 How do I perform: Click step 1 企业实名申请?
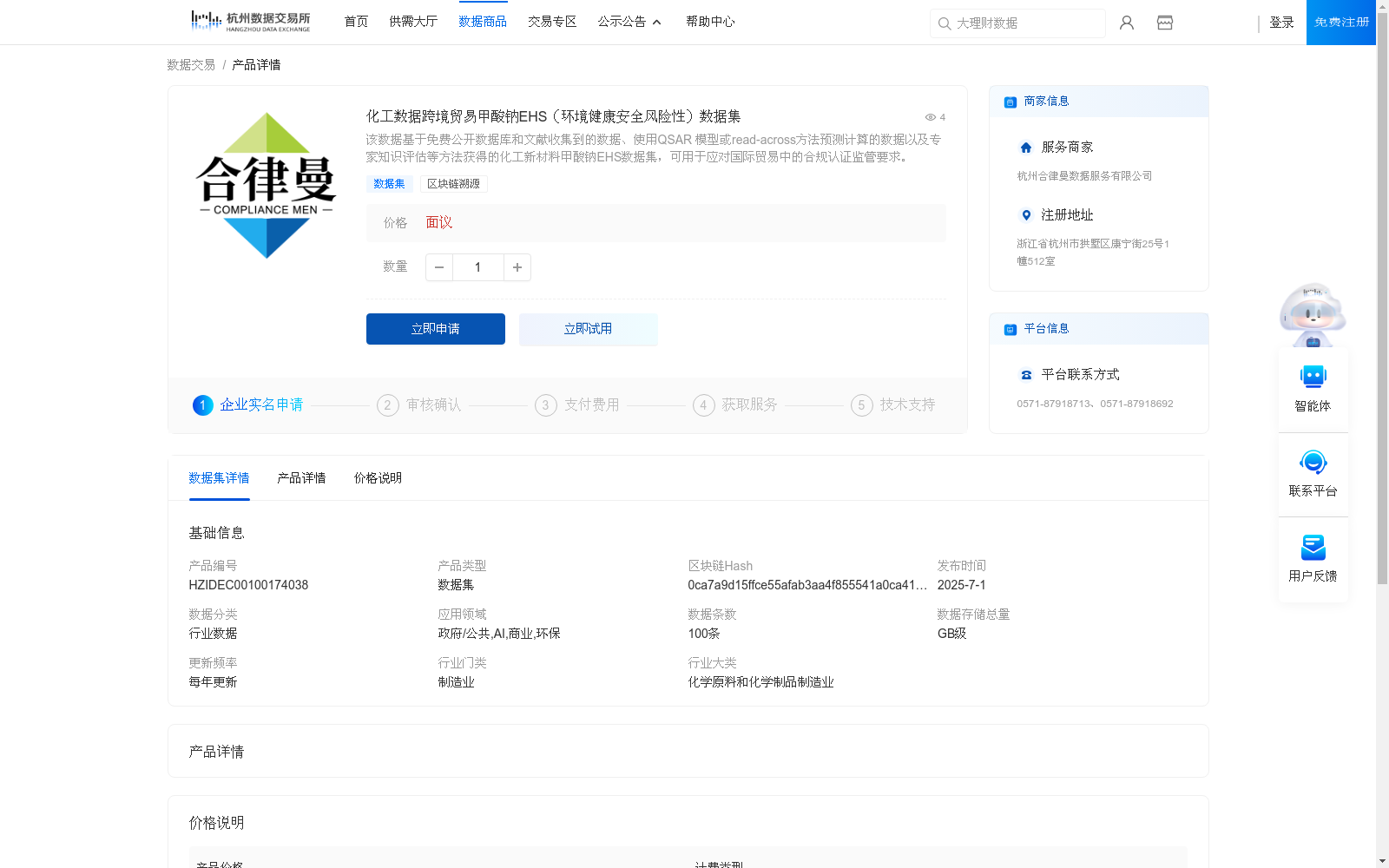(x=248, y=405)
